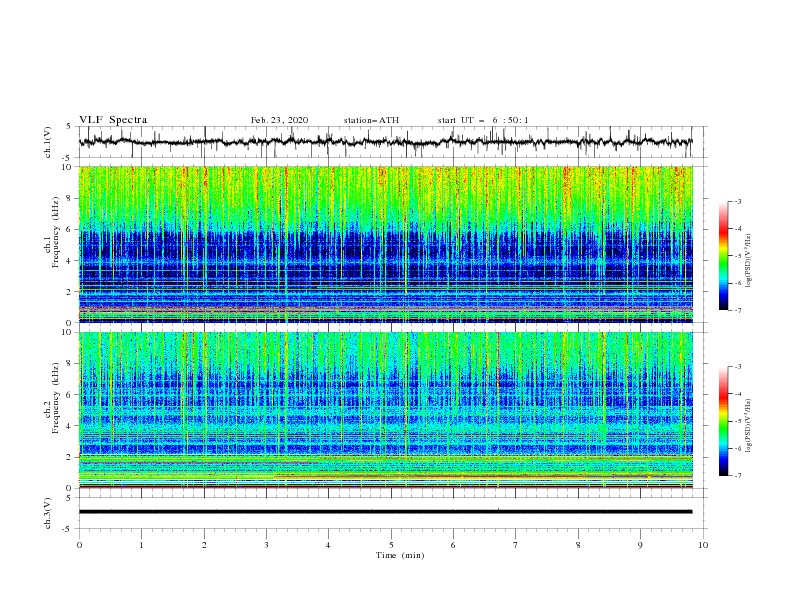Click the '-7' label on ch.2 colorbar
The image size is (792, 612).
pyautogui.click(x=737, y=476)
